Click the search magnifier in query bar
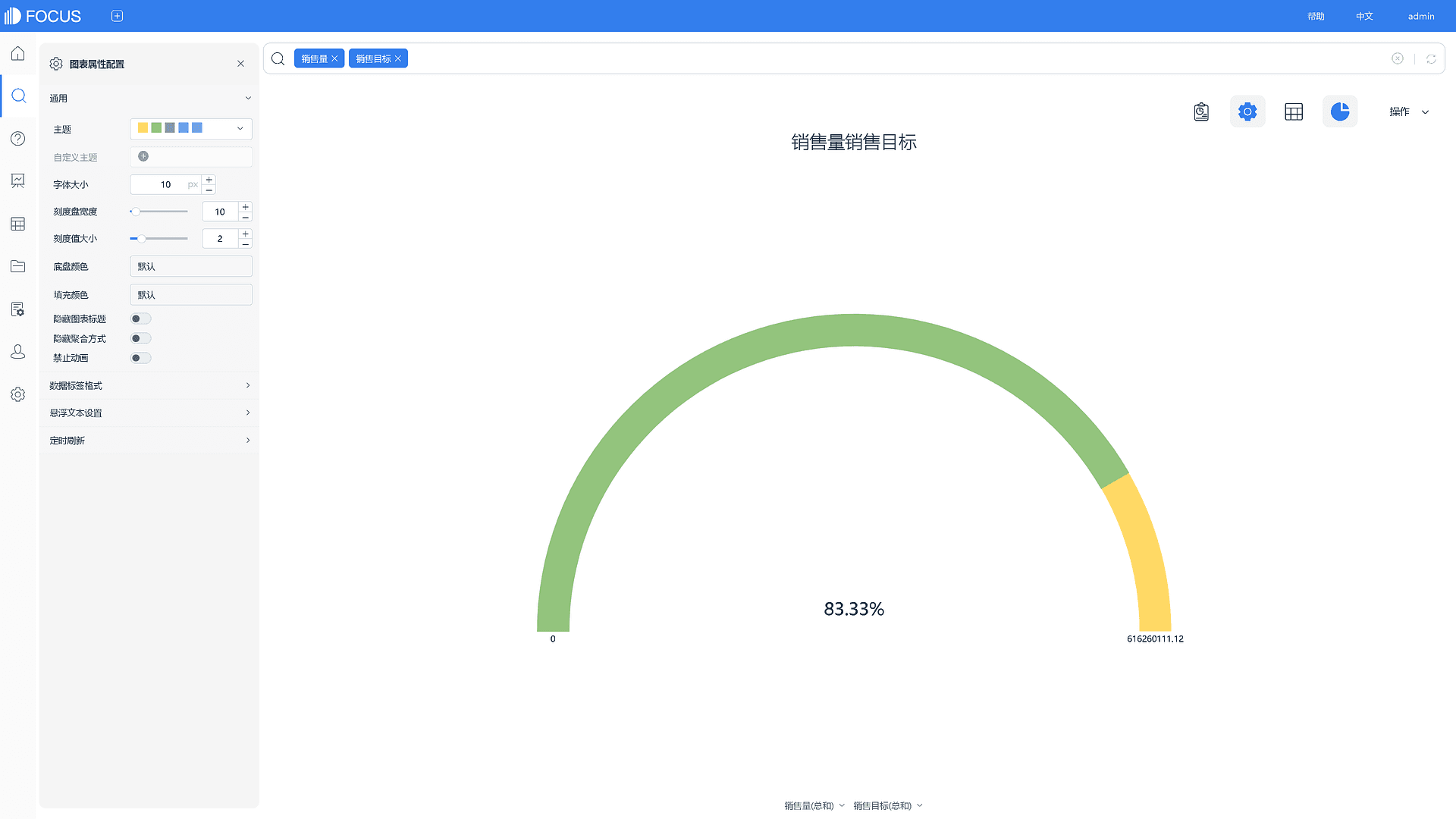Image resolution: width=1456 pixels, height=819 pixels. [x=278, y=58]
